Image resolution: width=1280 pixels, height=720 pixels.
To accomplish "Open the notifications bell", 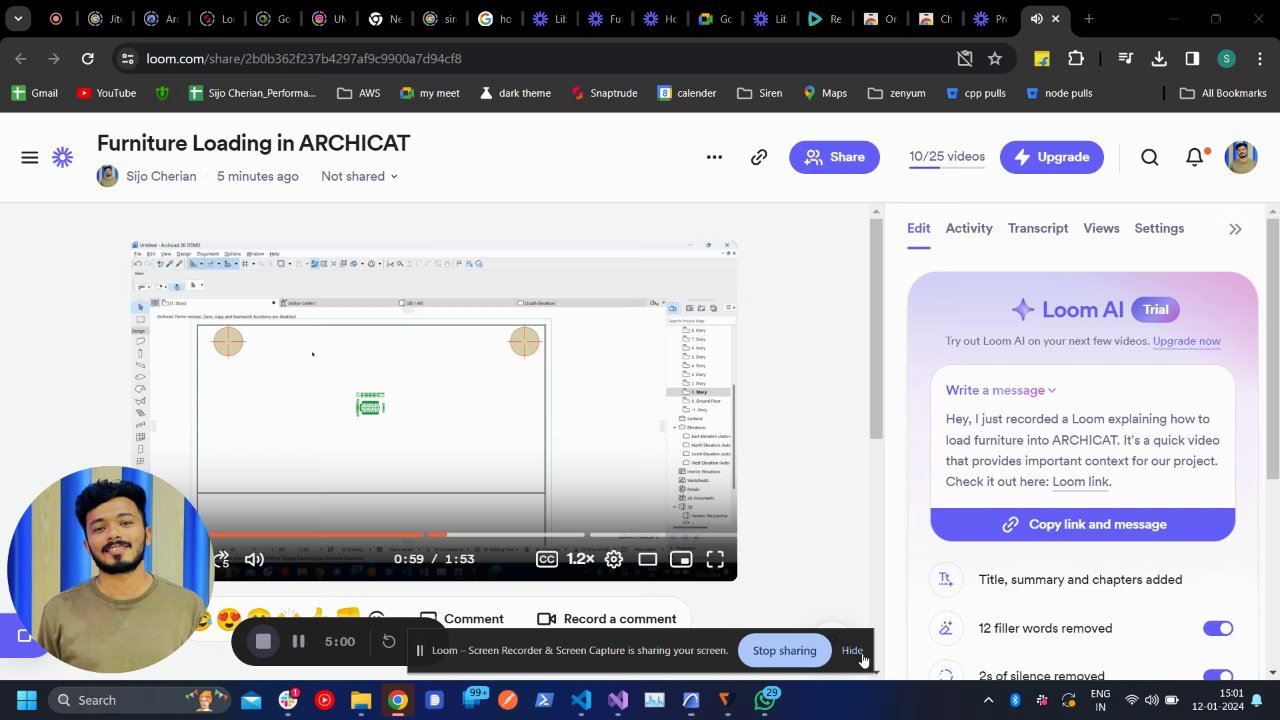I will click(x=1195, y=157).
